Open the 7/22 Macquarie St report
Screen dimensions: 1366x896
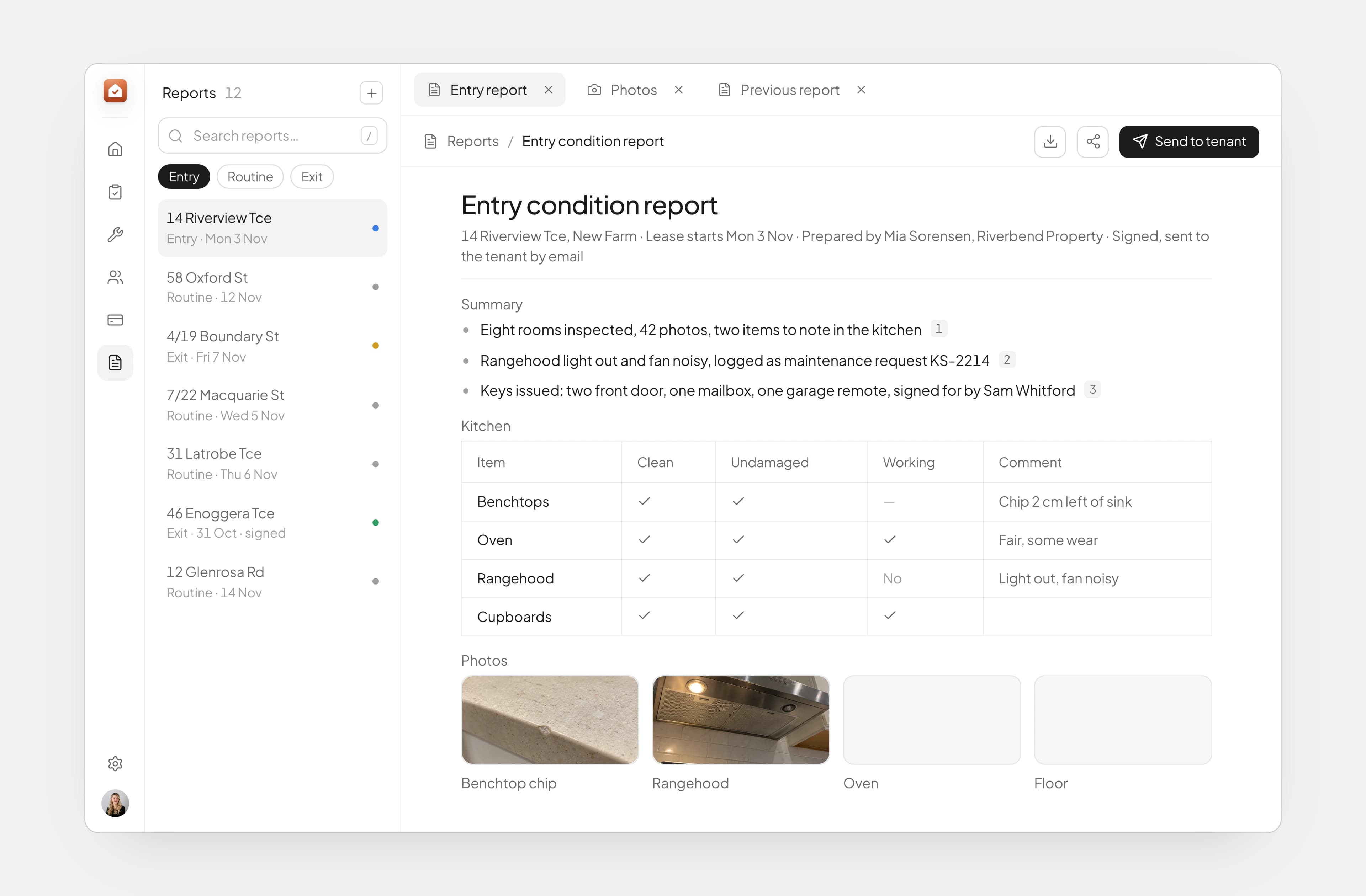point(272,405)
